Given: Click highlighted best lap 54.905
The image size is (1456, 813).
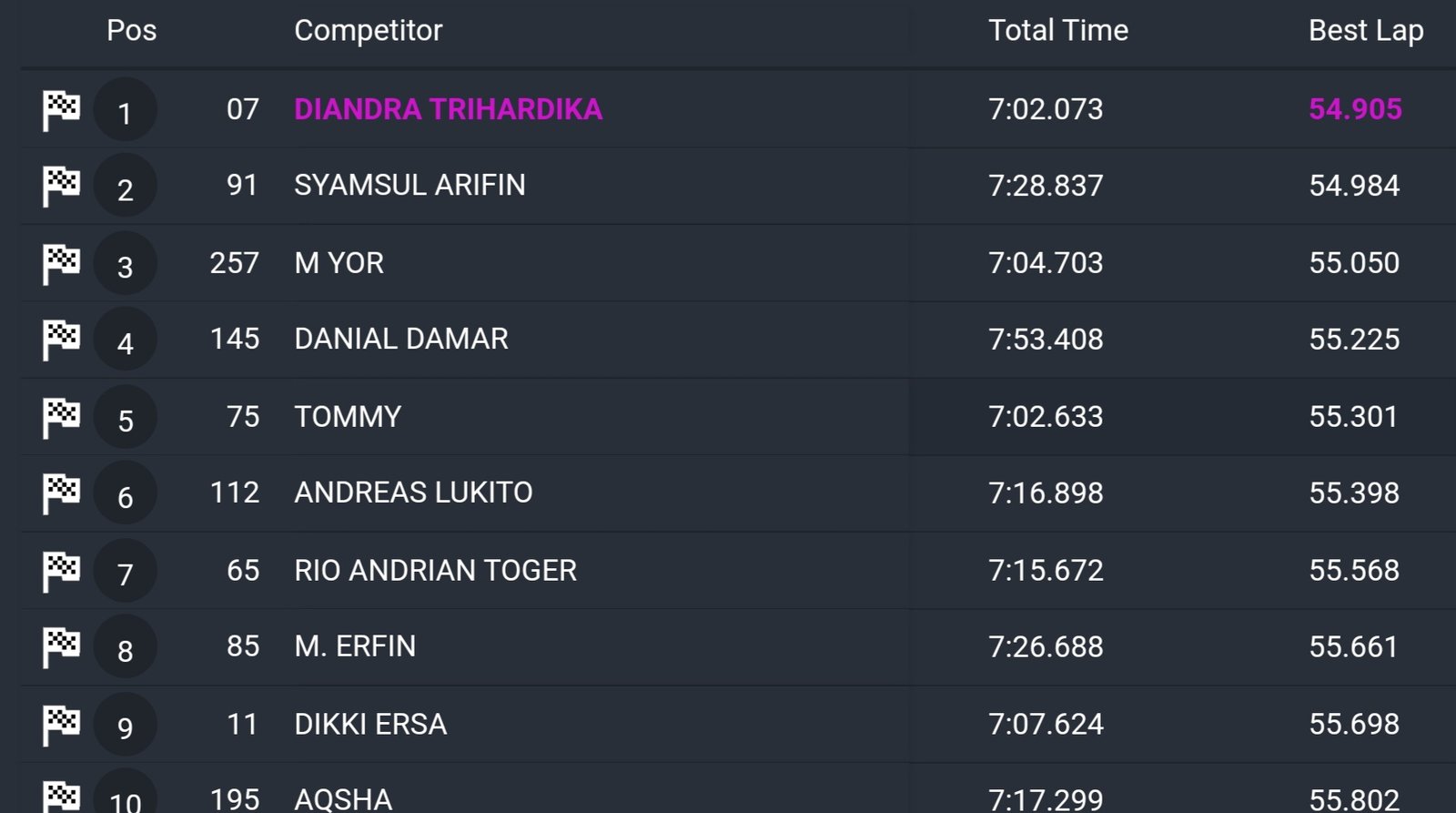Looking at the screenshot, I should 1355,109.
